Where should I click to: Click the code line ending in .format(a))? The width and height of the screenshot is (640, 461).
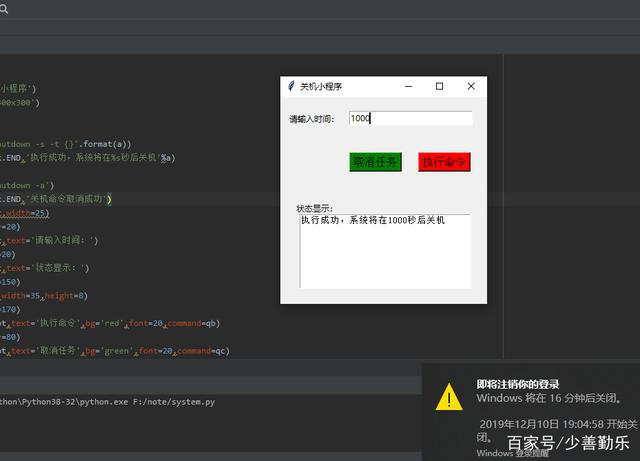pyautogui.click(x=66, y=144)
